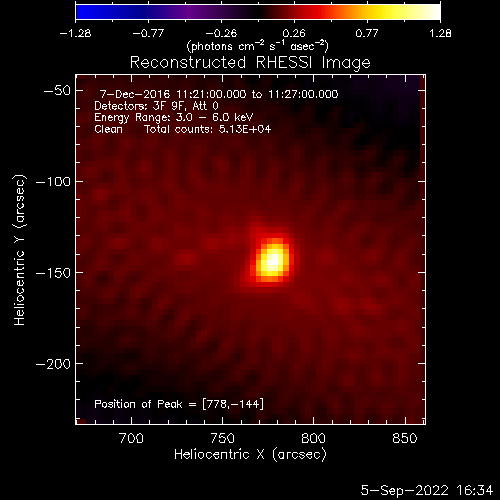Click the 'Reconstructed RHESSI Image' title
Screen dimensions: 500x500
(250, 63)
